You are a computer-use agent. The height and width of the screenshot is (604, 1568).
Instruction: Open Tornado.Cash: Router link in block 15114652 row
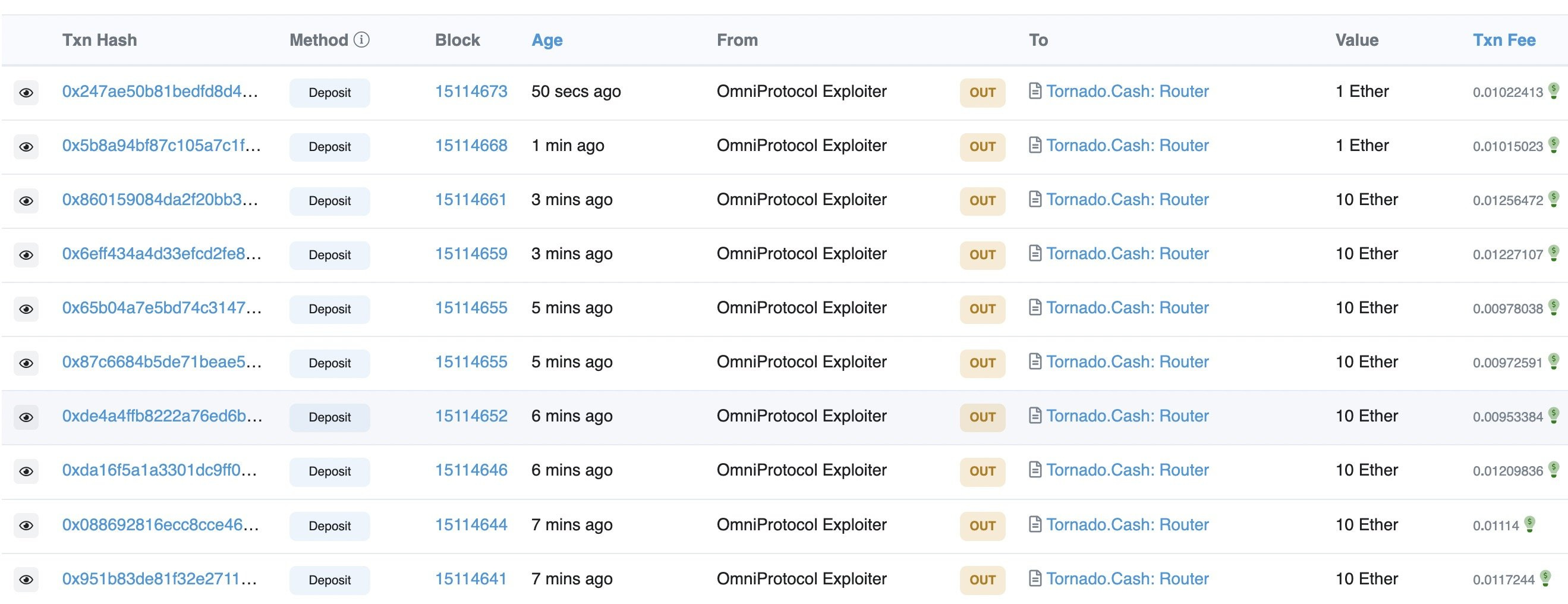coord(1128,417)
